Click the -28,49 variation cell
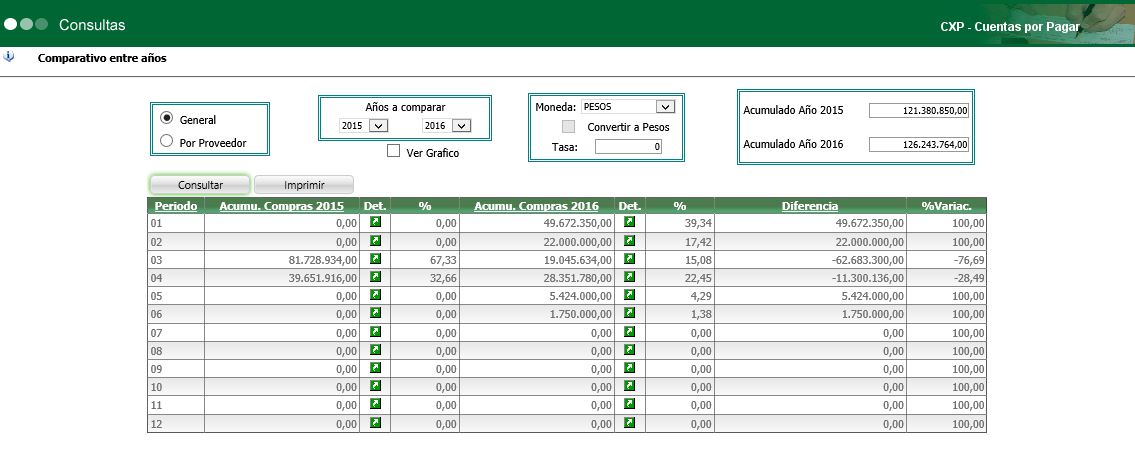Image resolution: width=1135 pixels, height=459 pixels. 946,277
